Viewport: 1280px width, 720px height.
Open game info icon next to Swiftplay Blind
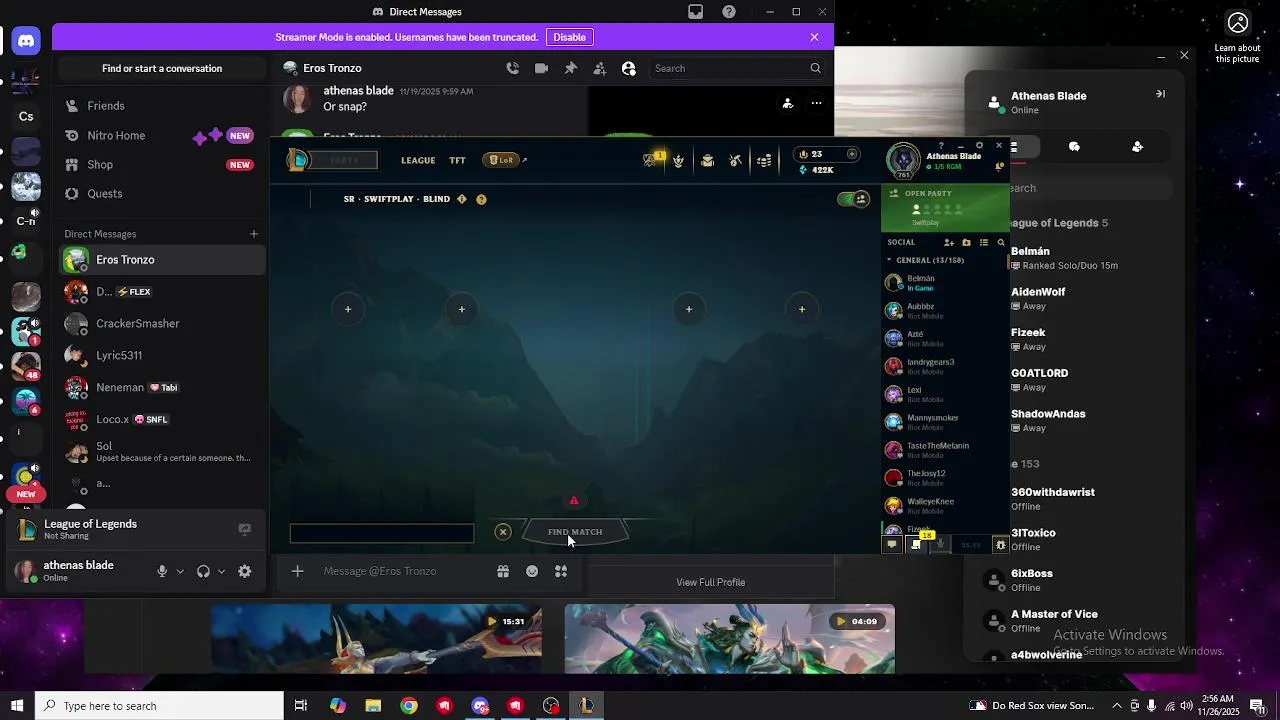click(461, 199)
